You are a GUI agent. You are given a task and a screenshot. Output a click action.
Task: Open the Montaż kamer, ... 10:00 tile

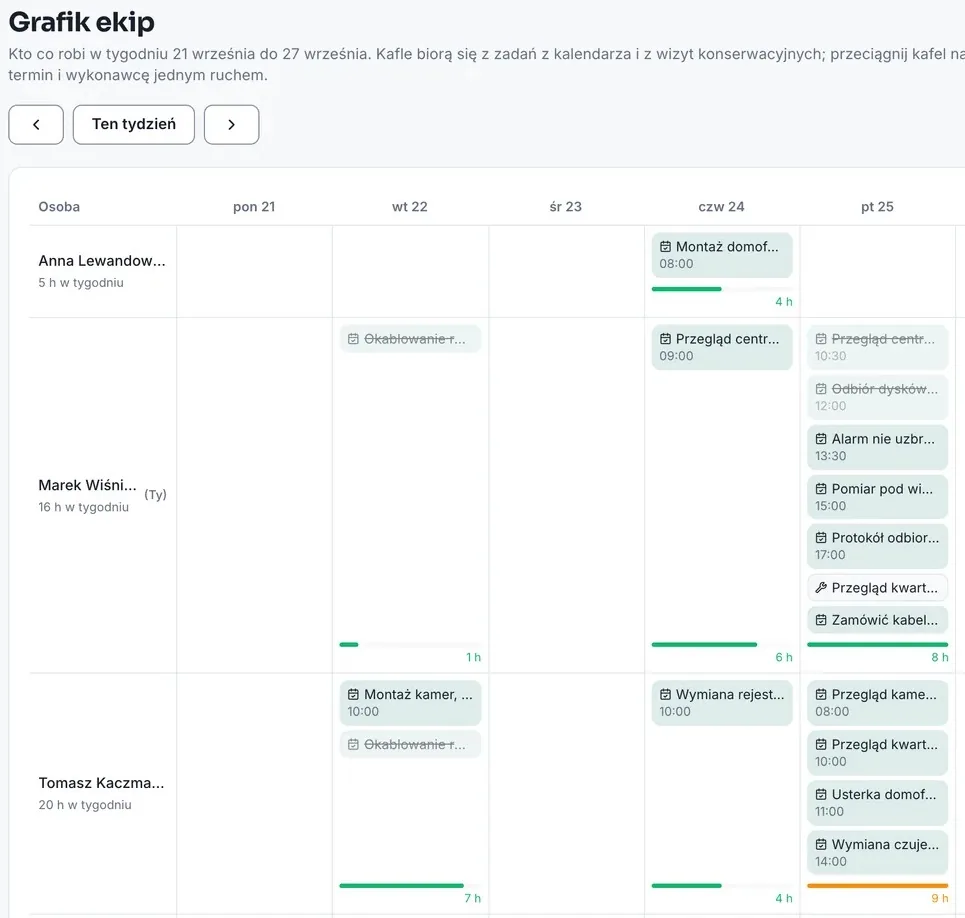click(x=410, y=703)
